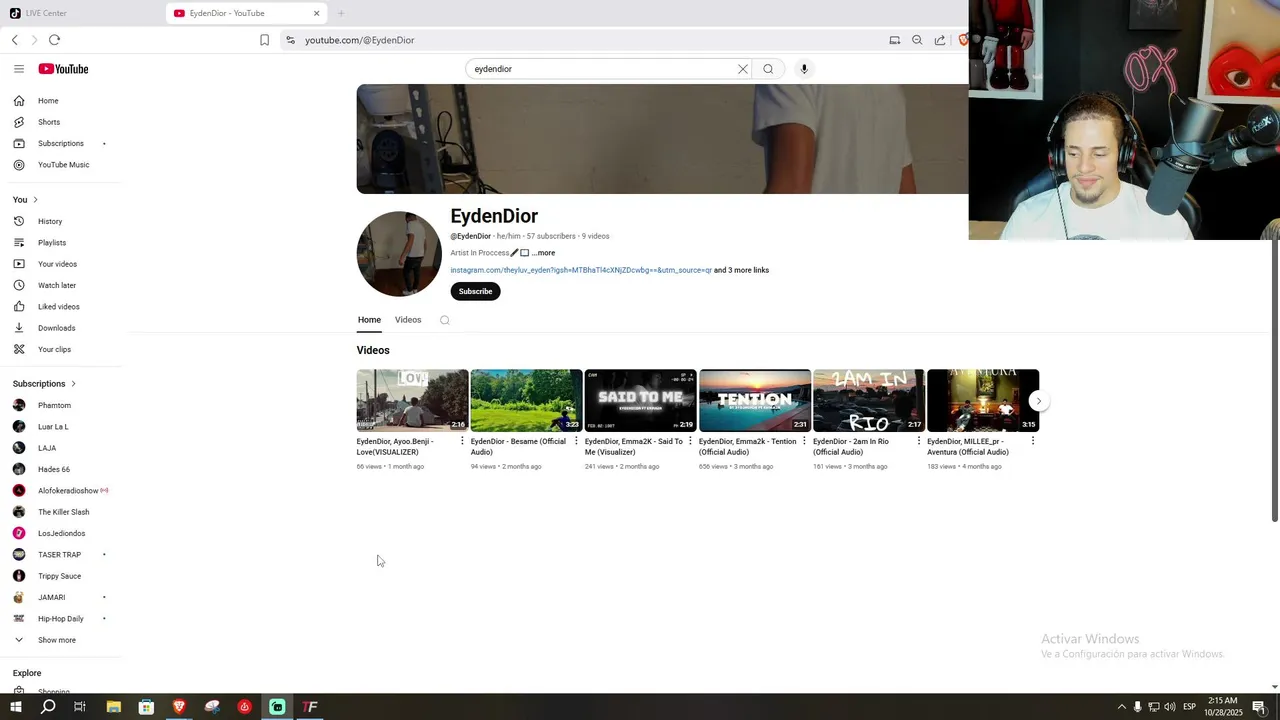Click the EydenDior channel avatar
This screenshot has height=720, width=1280.
[399, 254]
